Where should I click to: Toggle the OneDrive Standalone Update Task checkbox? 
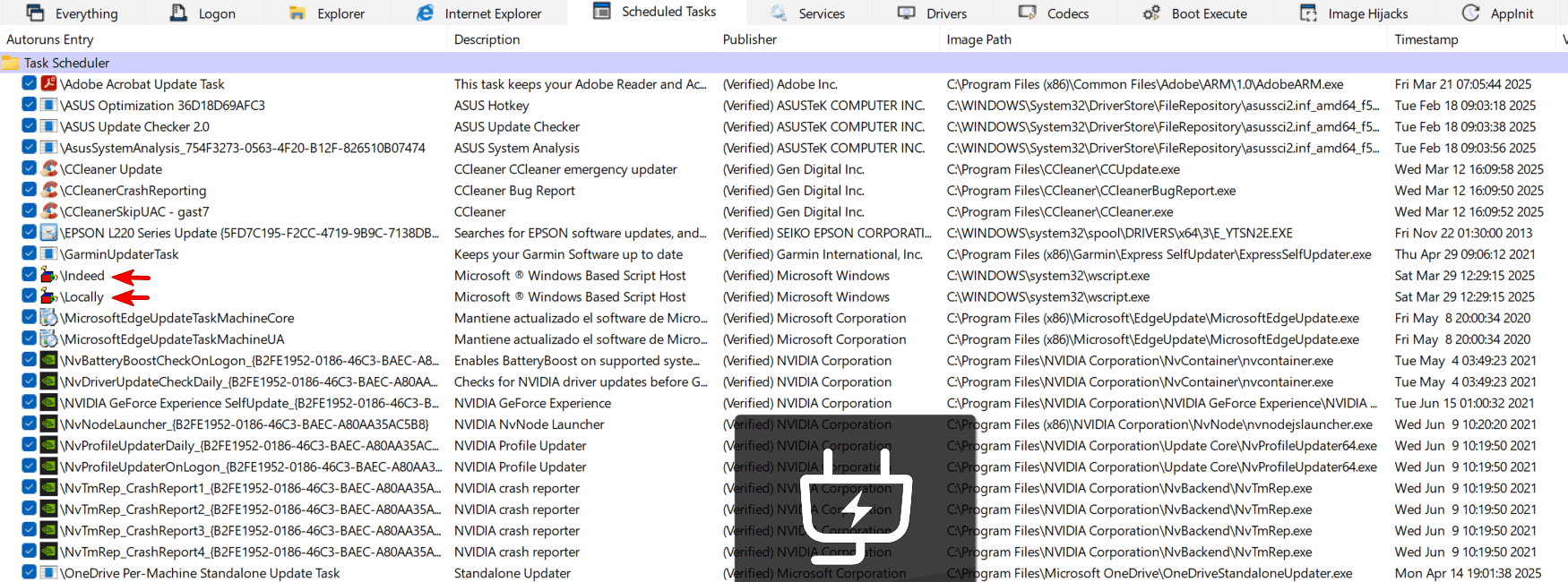coord(29,573)
